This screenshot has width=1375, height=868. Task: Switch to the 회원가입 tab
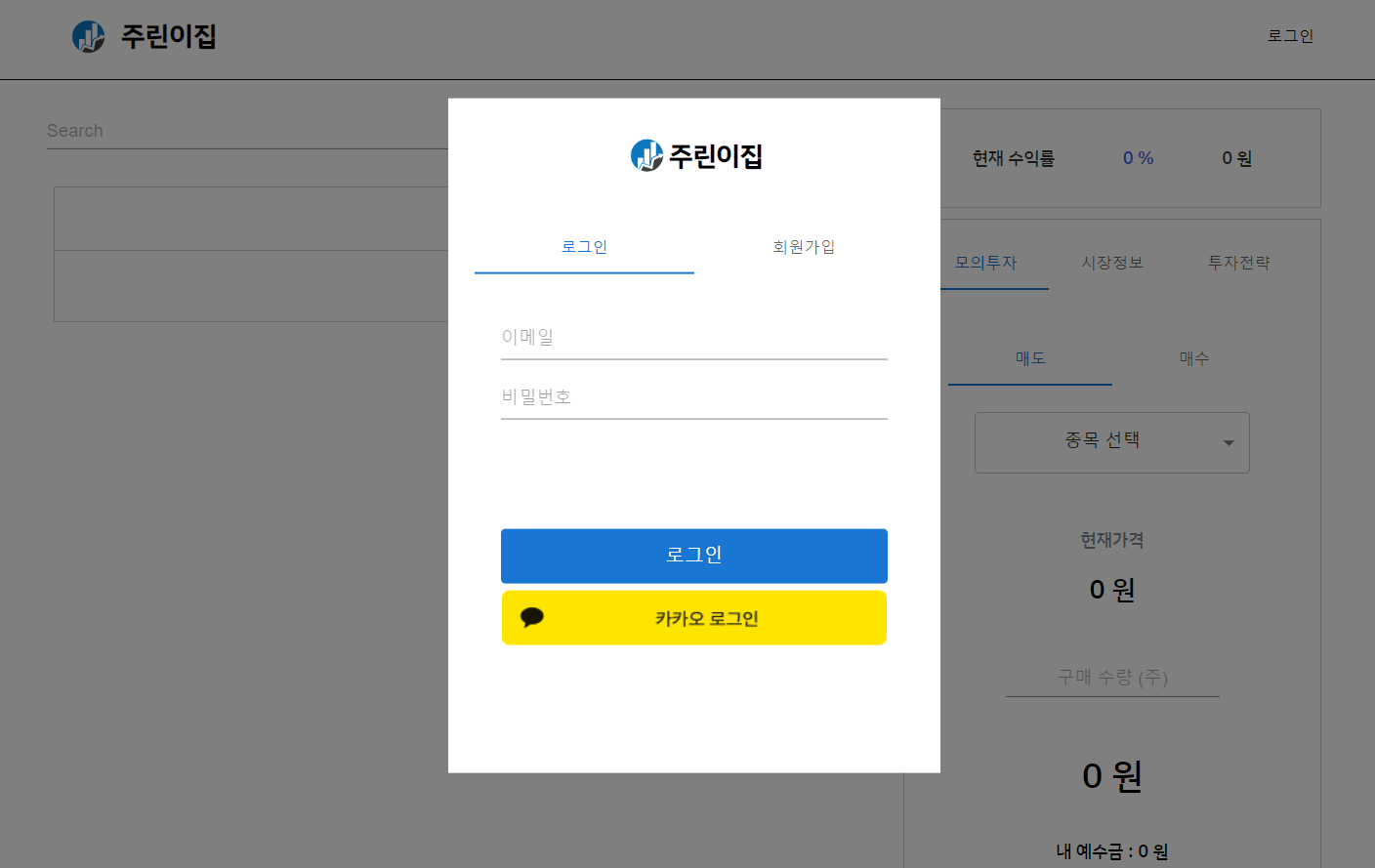(804, 247)
